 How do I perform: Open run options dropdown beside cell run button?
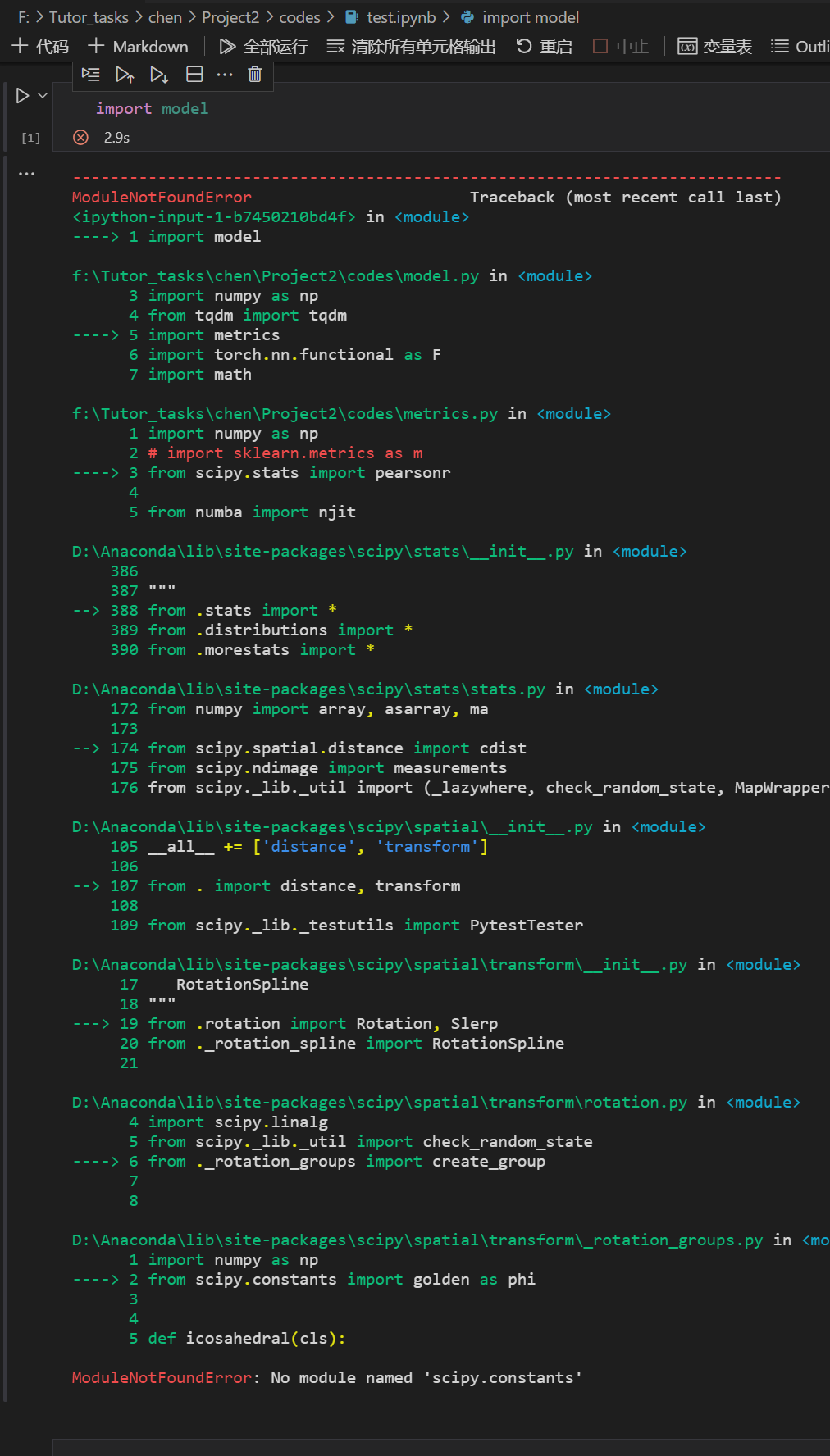(x=43, y=96)
